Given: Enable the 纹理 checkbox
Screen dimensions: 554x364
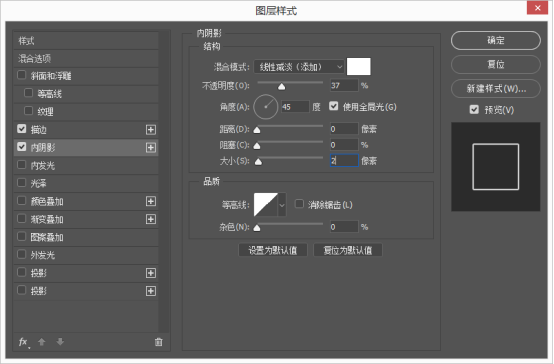Looking at the screenshot, I should coord(28,111).
